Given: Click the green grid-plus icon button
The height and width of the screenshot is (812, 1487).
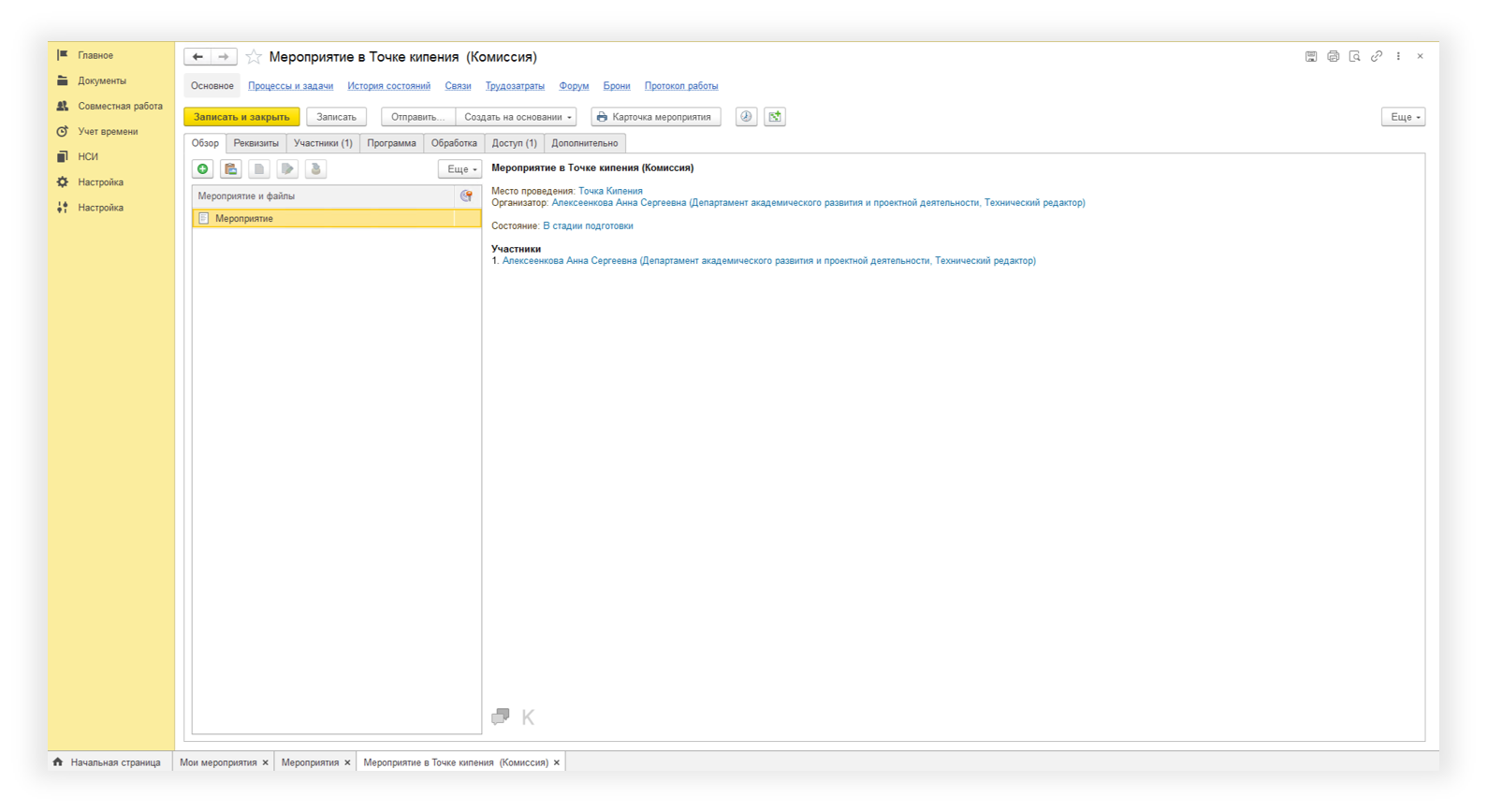Looking at the screenshot, I should [775, 117].
